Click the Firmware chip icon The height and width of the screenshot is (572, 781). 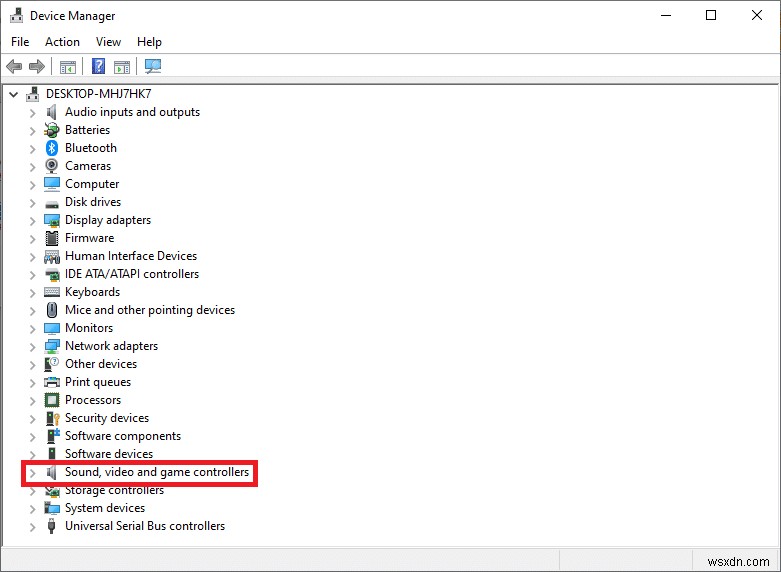pyautogui.click(x=52, y=238)
